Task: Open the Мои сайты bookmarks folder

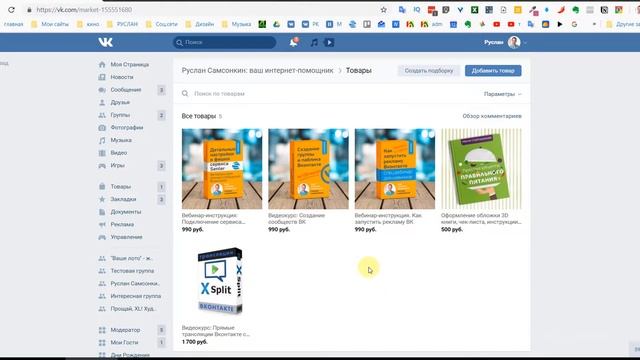Action: coord(50,24)
